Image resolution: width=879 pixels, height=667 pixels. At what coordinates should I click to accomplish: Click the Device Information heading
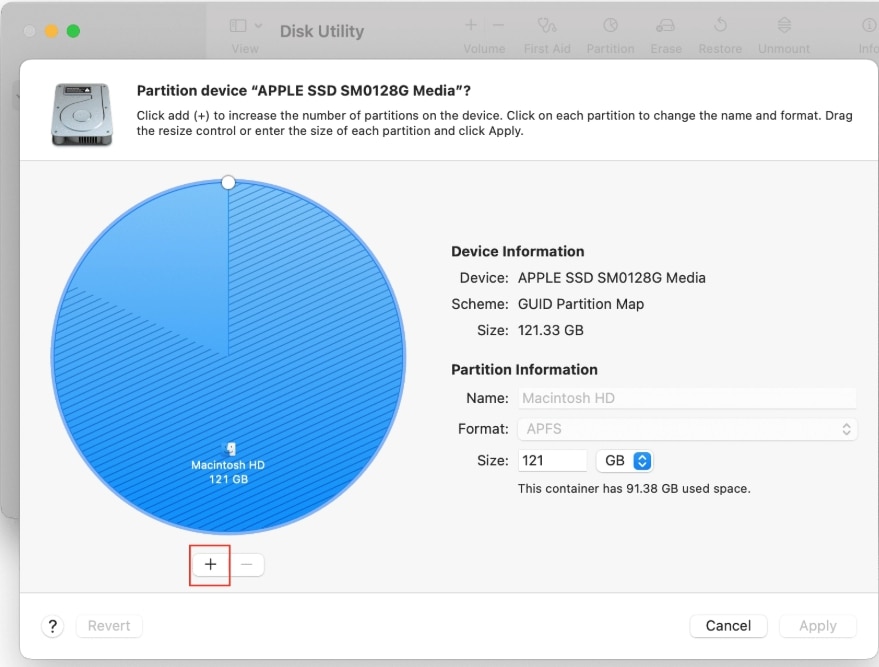(x=517, y=252)
